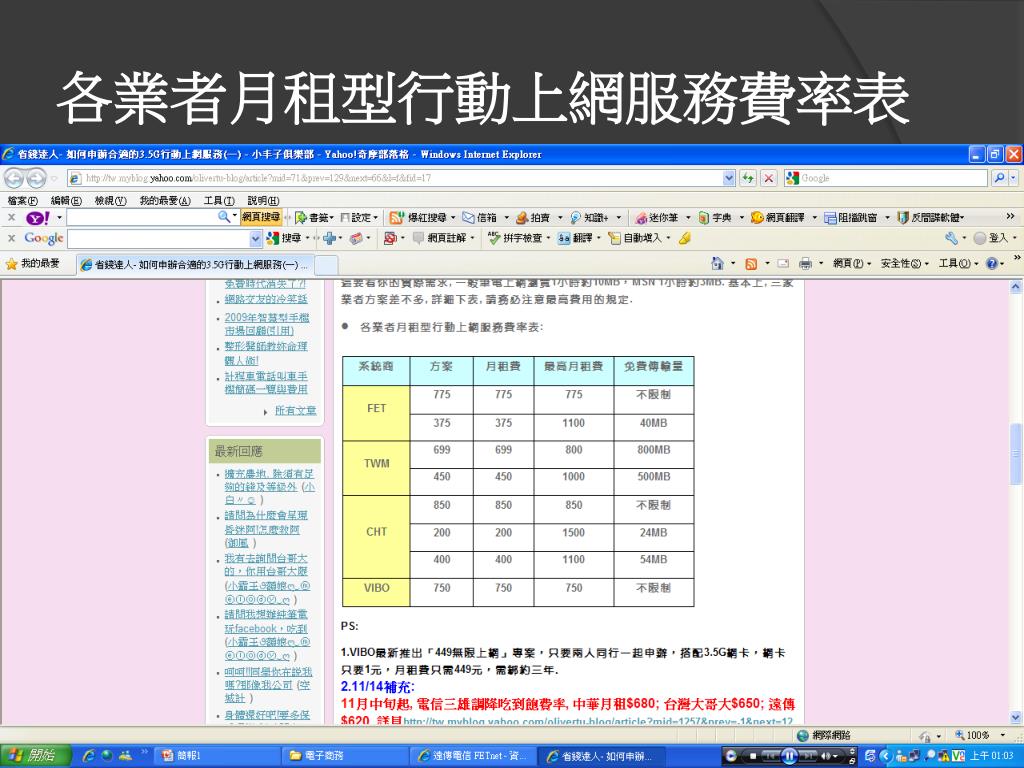Image resolution: width=1024 pixels, height=768 pixels.
Task: Open the 編輯(E) menu
Action: point(66,200)
